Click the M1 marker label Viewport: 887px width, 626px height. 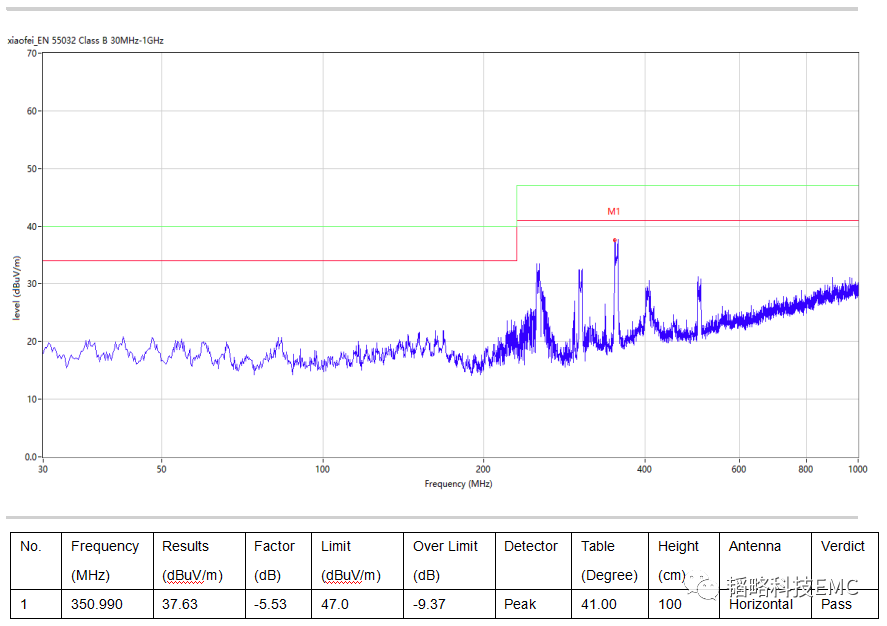pos(614,211)
